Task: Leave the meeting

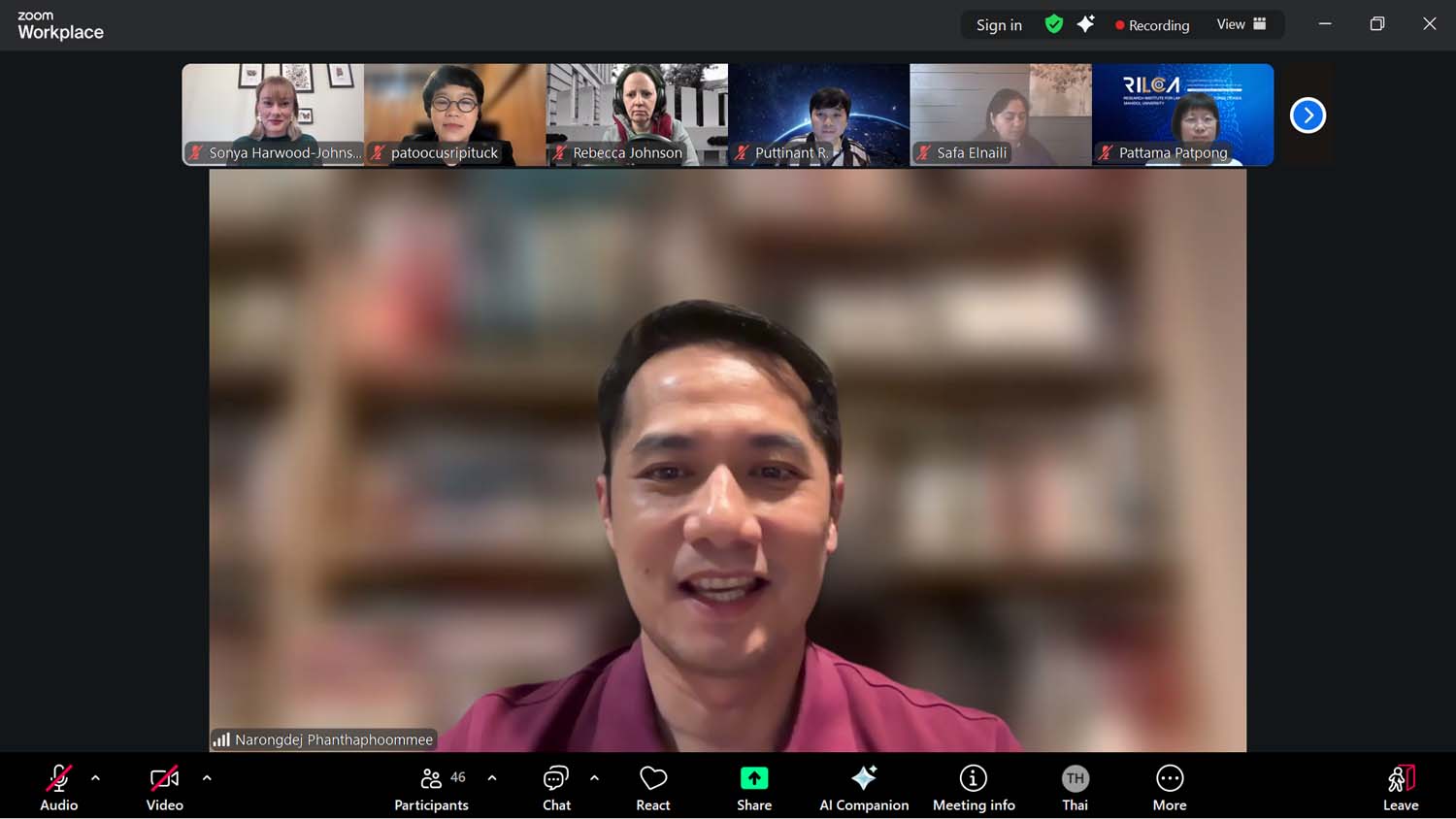Action: (x=1401, y=787)
